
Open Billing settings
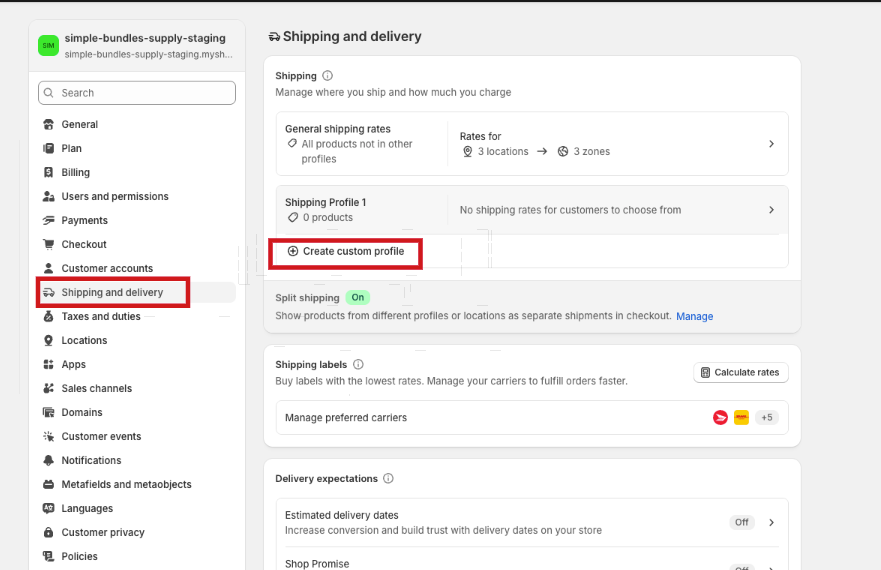(x=76, y=173)
